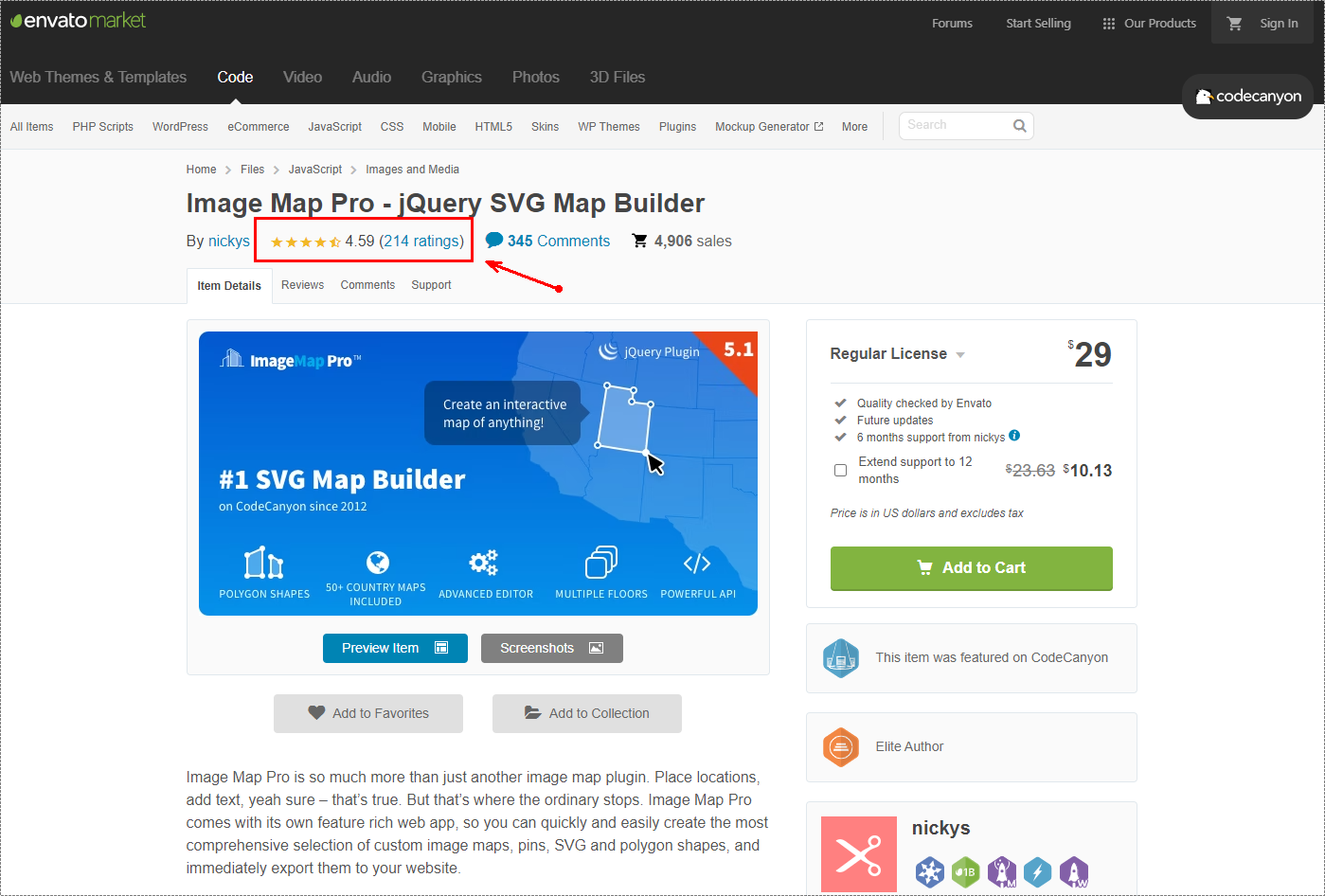
Task: Click the Add to Cart button
Action: pos(972,568)
